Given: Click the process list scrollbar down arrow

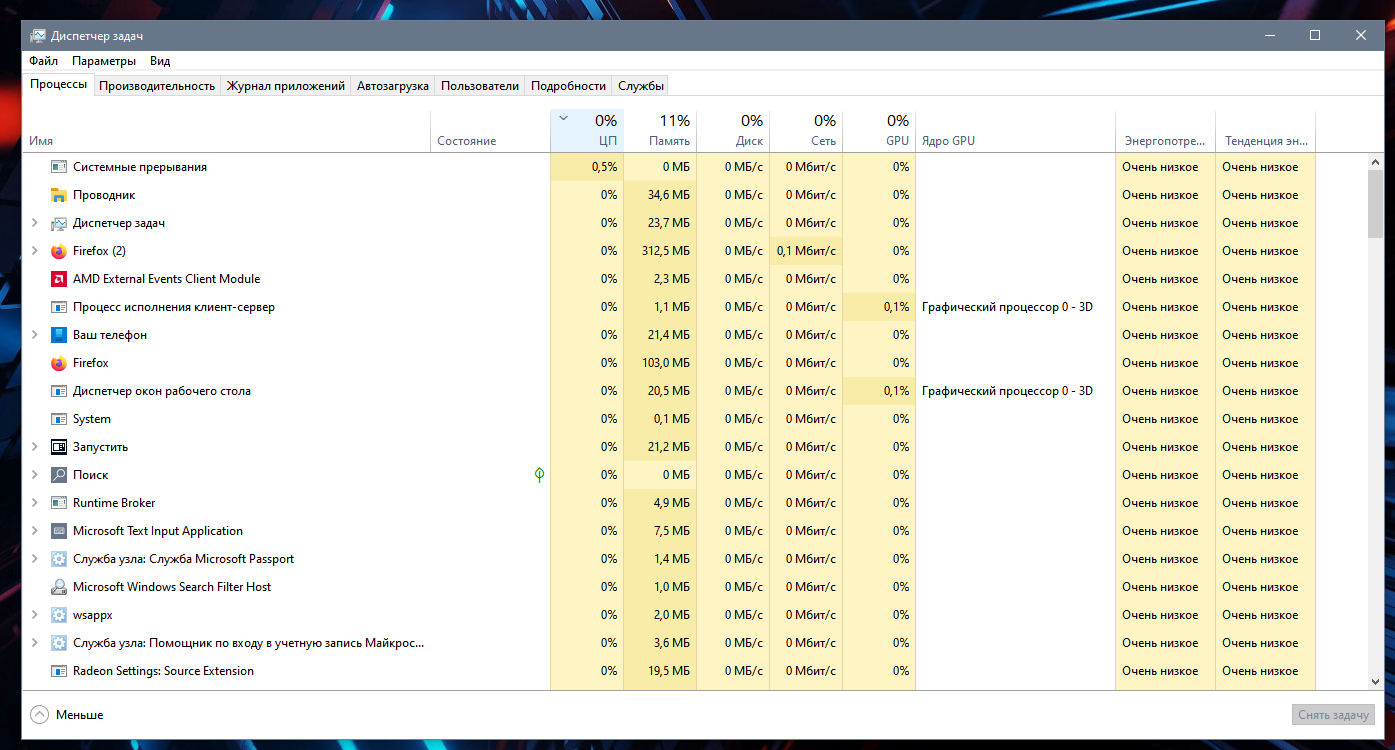Looking at the screenshot, I should (x=1376, y=681).
